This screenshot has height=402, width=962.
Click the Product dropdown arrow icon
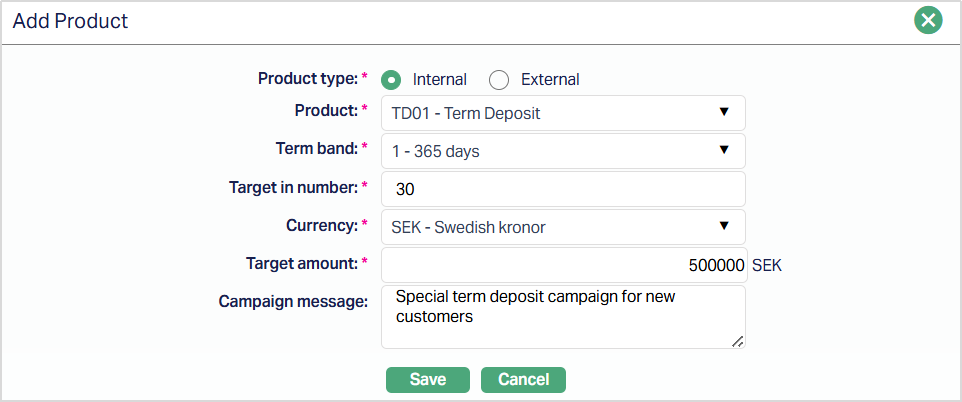coord(724,112)
